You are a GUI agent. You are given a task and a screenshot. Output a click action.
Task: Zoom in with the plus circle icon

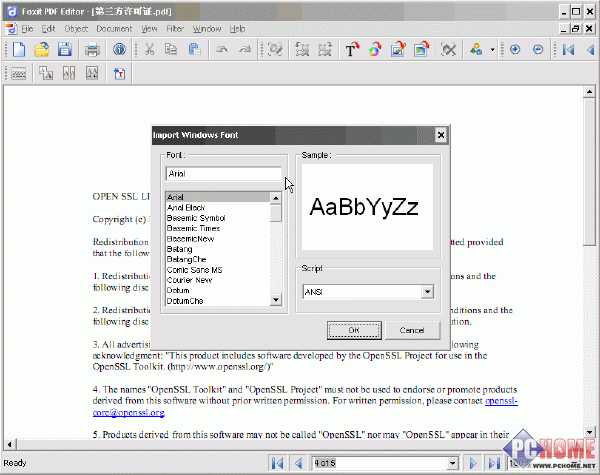(515, 50)
